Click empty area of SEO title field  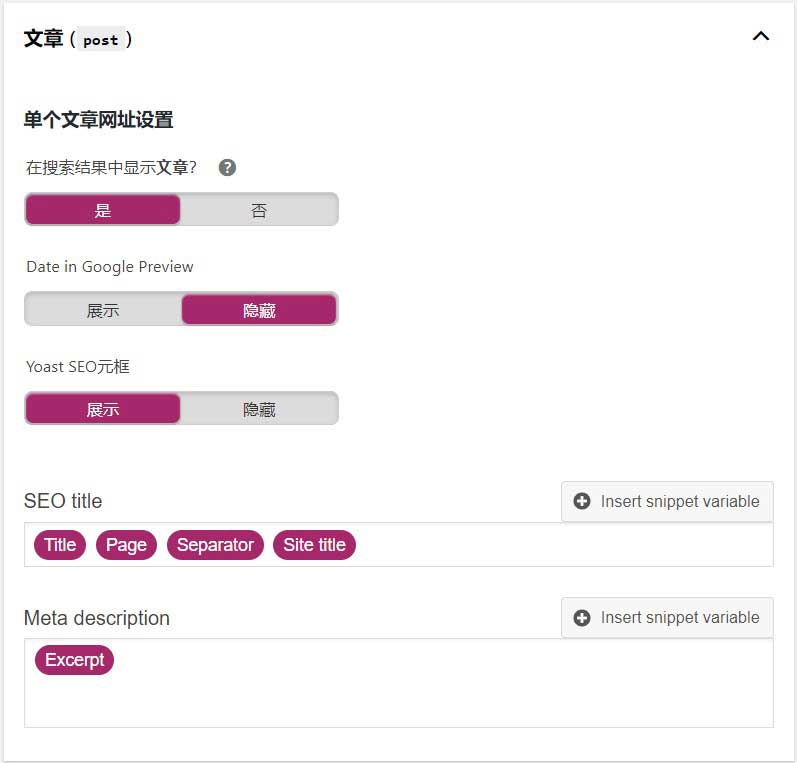tap(560, 545)
